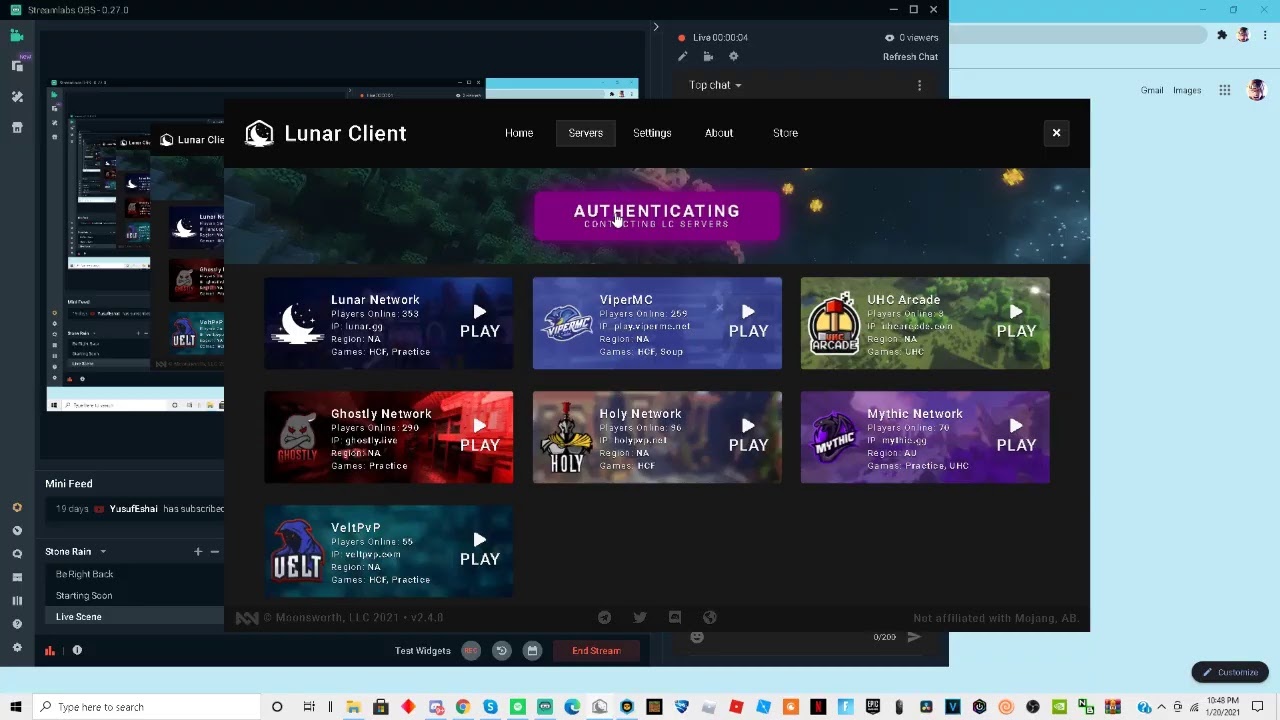Click Windows taskbar search box

pyautogui.click(x=146, y=707)
